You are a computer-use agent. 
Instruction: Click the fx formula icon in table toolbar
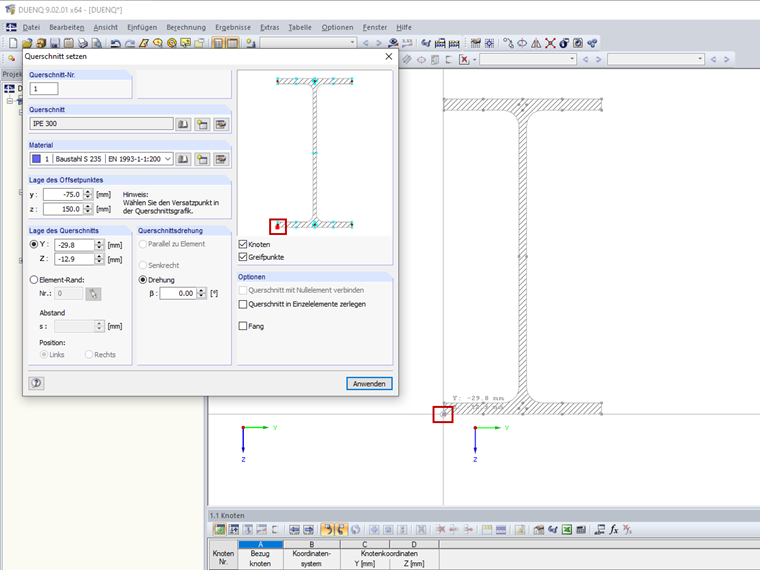[x=614, y=530]
